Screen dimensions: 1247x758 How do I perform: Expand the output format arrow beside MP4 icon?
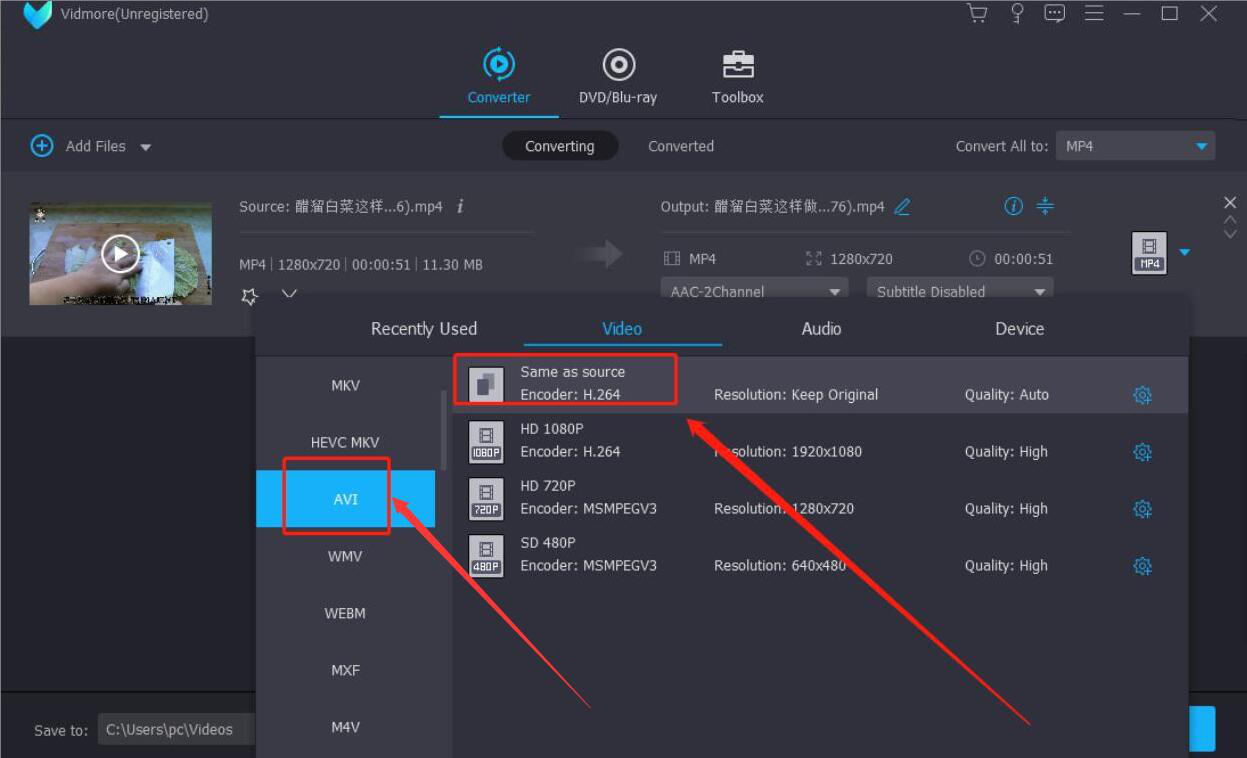(x=1185, y=252)
